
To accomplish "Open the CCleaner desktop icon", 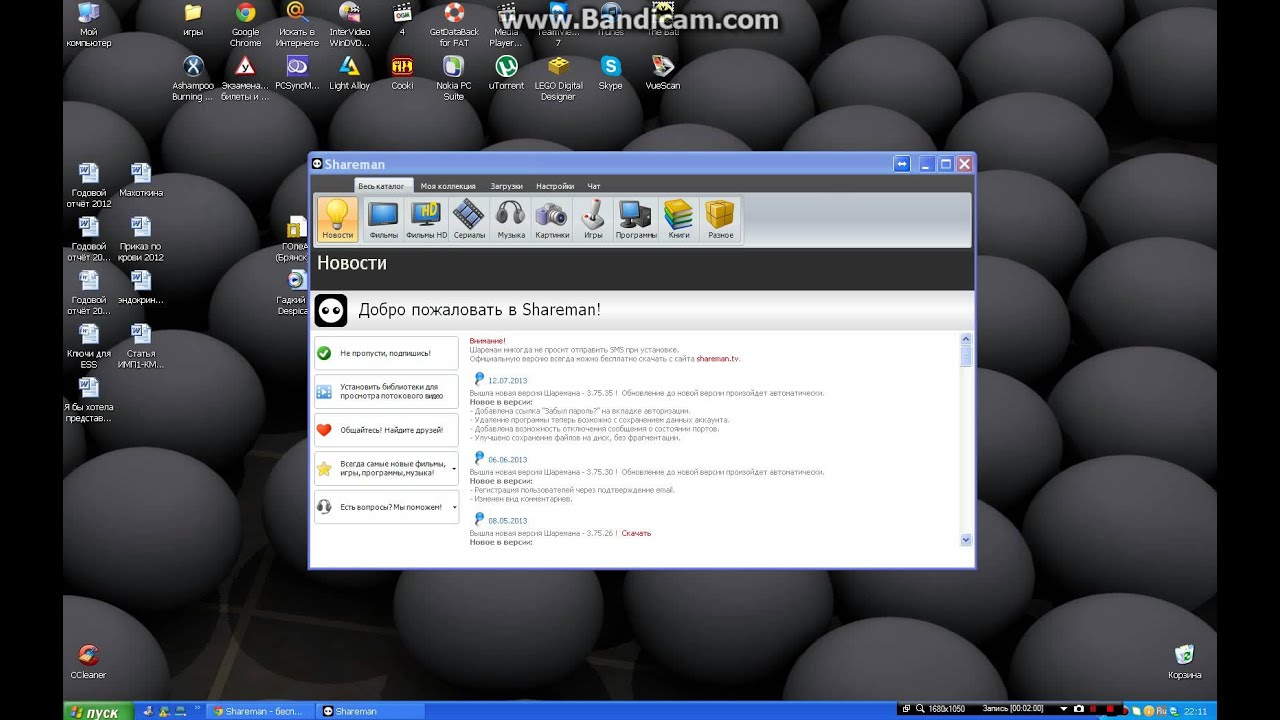I will (88, 662).
